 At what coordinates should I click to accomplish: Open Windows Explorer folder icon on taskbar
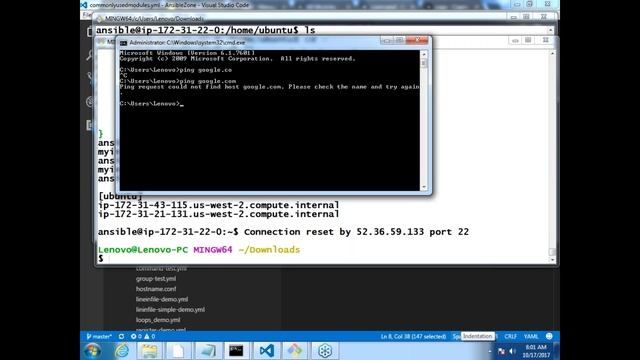[149, 351]
